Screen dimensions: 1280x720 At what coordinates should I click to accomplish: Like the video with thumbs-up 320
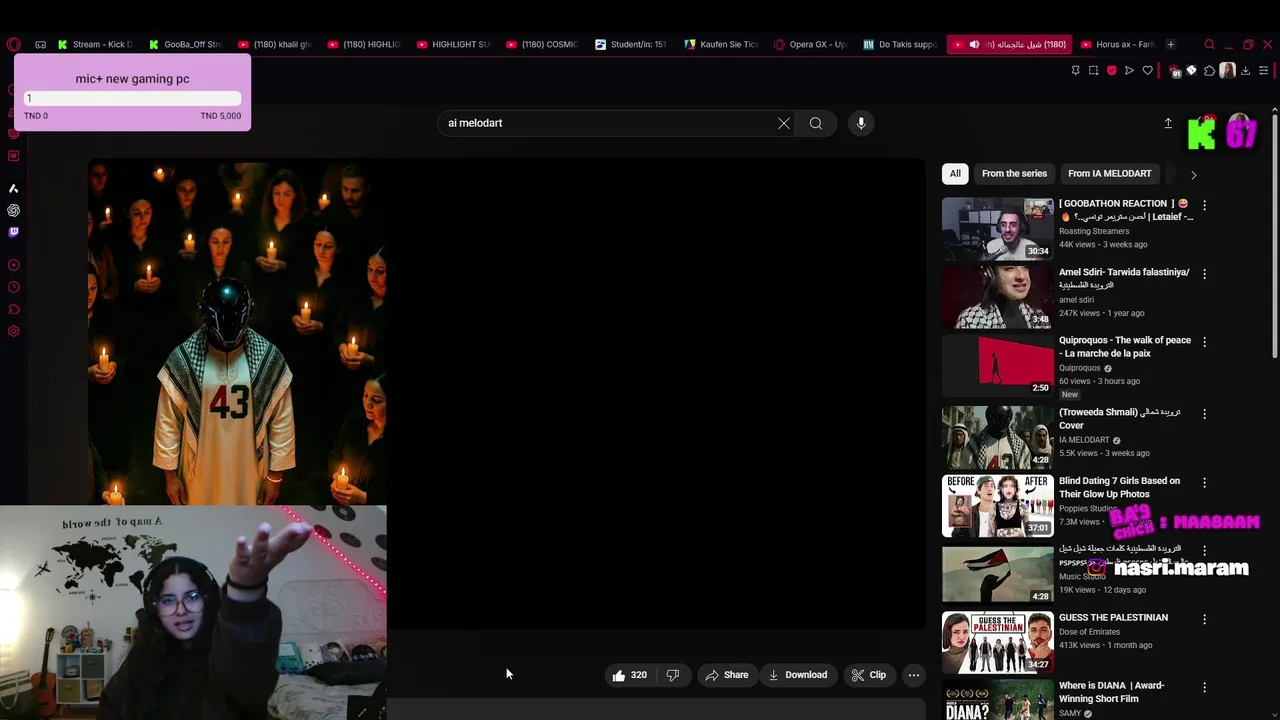click(629, 675)
